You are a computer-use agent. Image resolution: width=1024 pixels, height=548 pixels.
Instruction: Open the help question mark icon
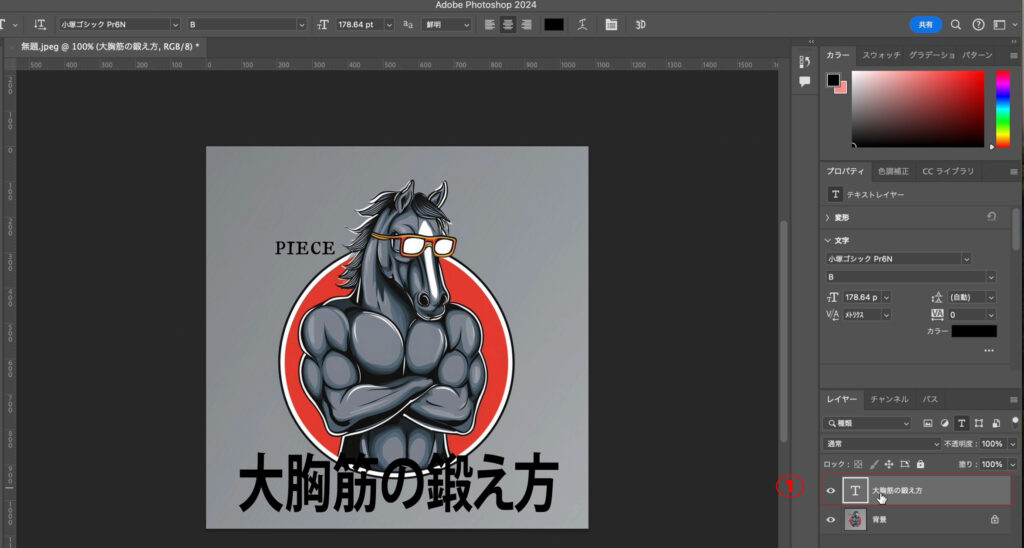pyautogui.click(x=978, y=25)
